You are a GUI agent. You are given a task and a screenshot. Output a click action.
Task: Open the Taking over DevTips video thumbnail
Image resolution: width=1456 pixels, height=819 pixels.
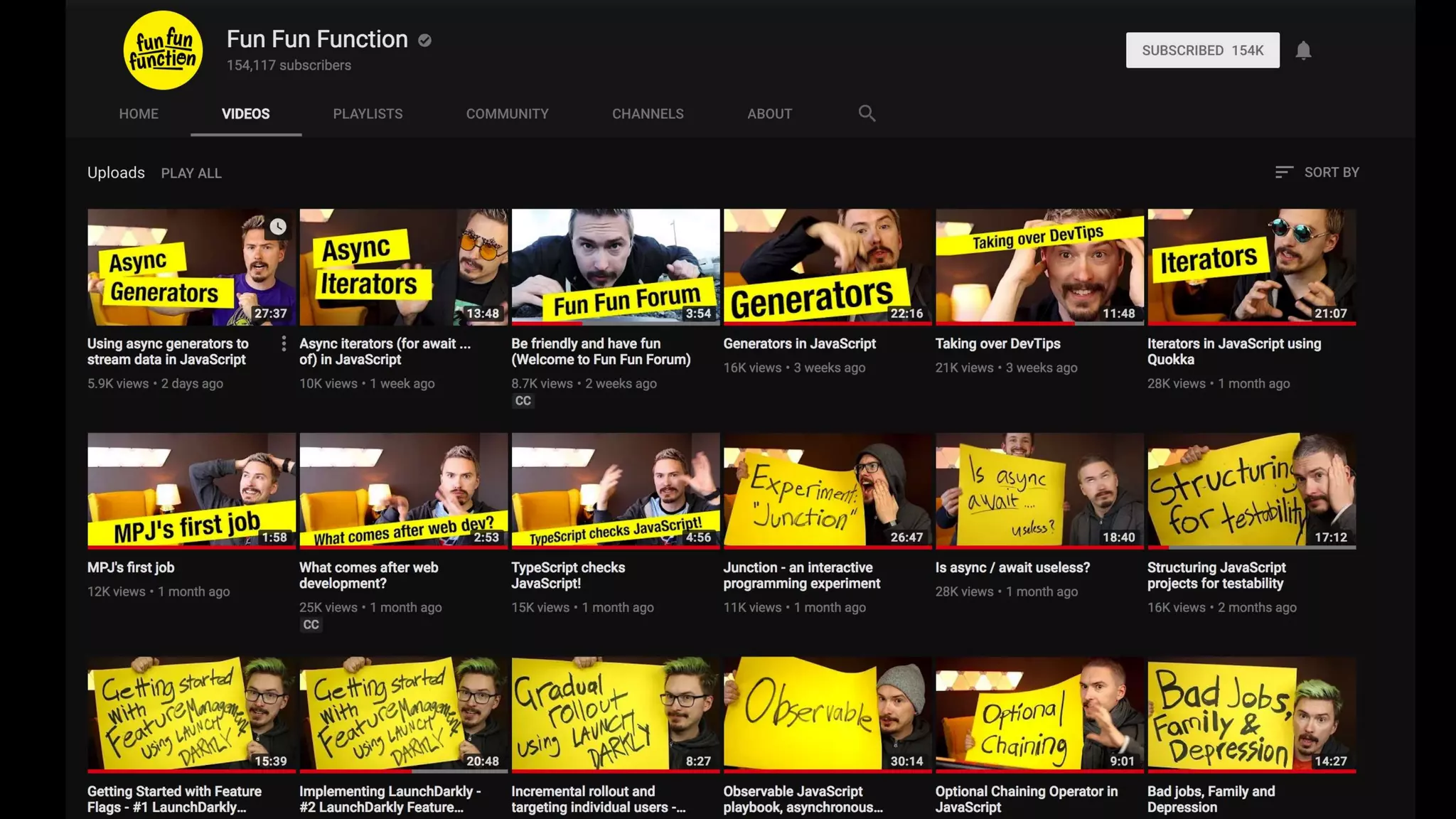coord(1039,267)
